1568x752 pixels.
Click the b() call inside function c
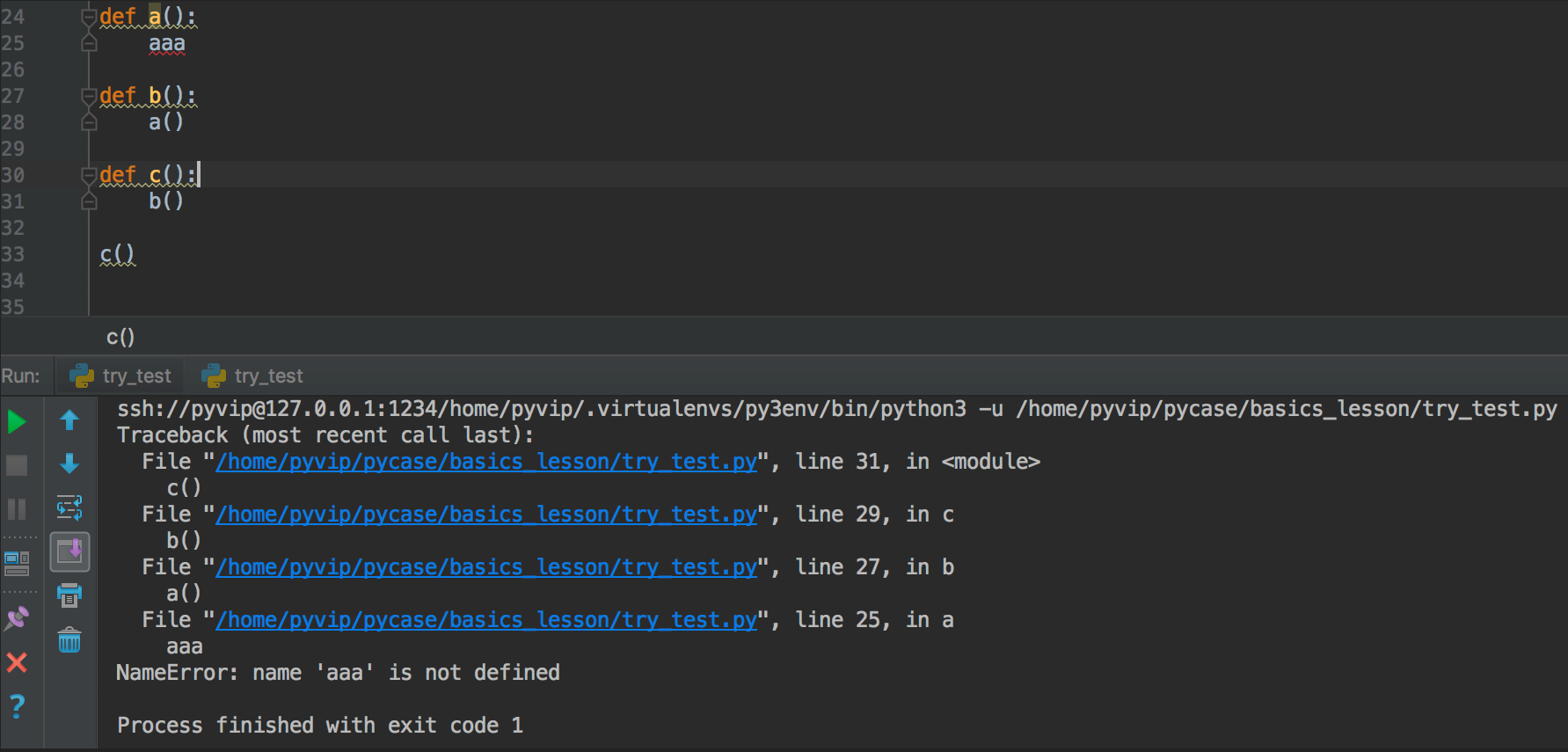click(166, 201)
